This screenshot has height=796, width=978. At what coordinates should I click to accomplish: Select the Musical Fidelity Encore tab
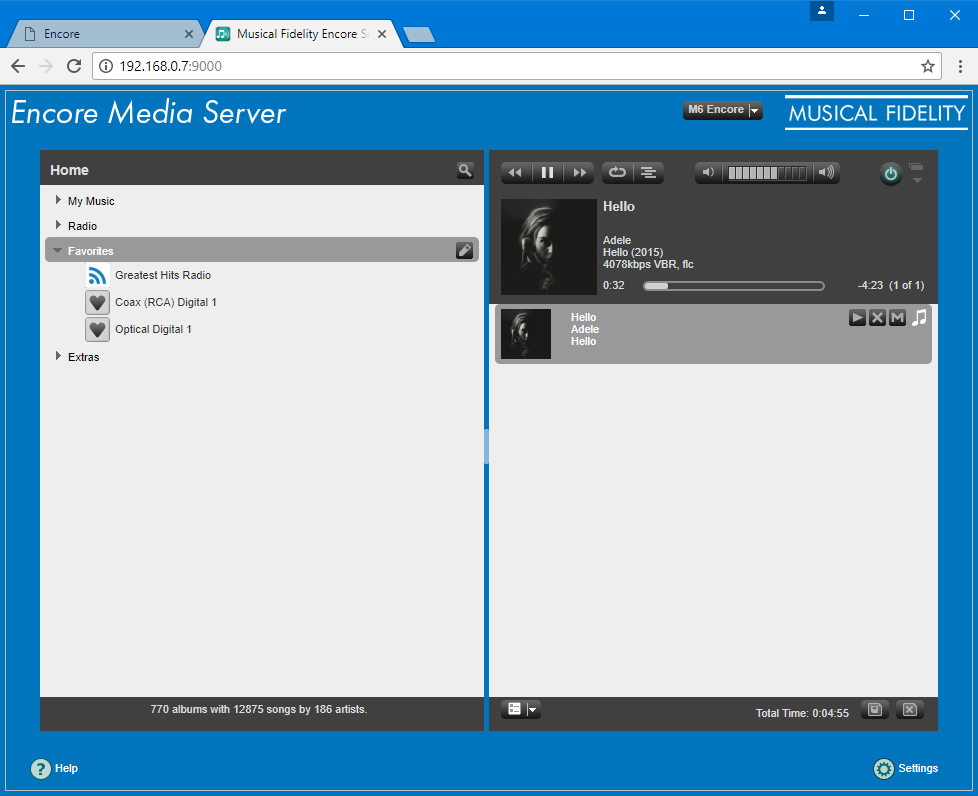click(299, 34)
